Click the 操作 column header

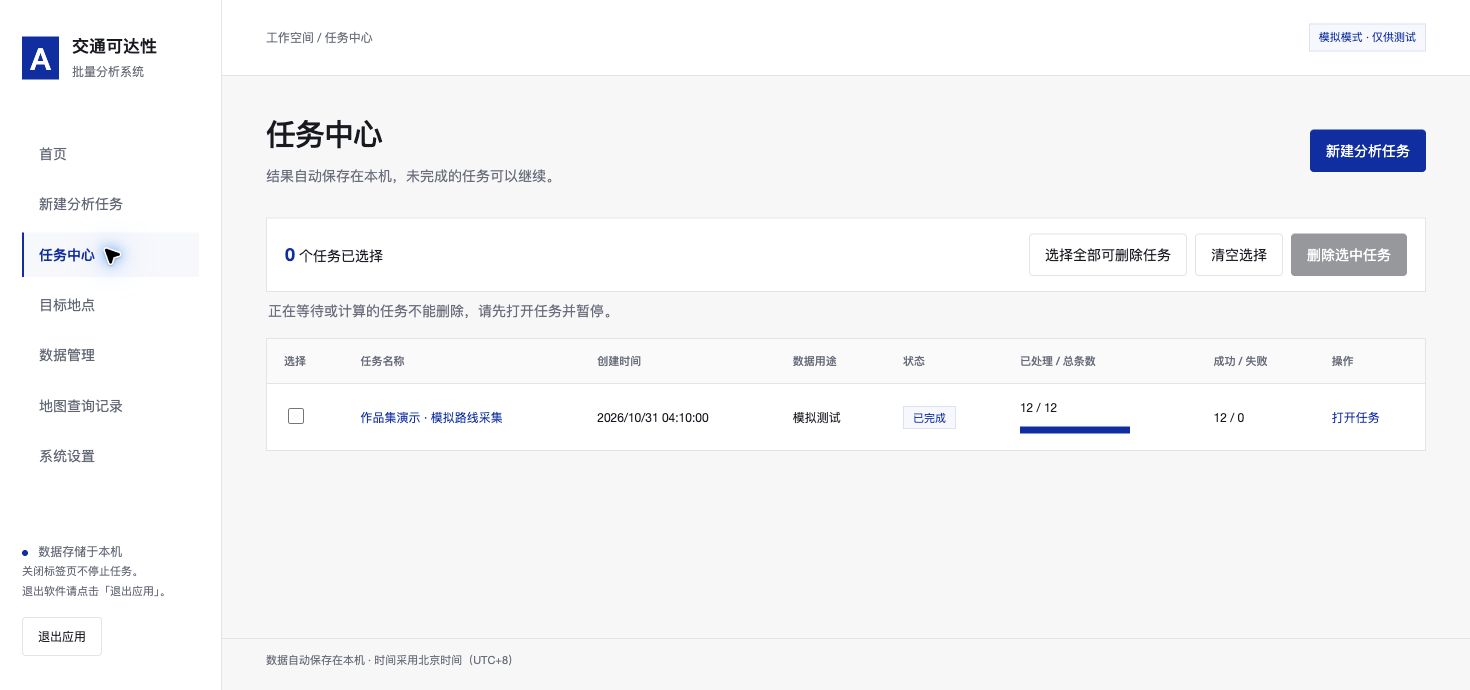pyautogui.click(x=1342, y=361)
